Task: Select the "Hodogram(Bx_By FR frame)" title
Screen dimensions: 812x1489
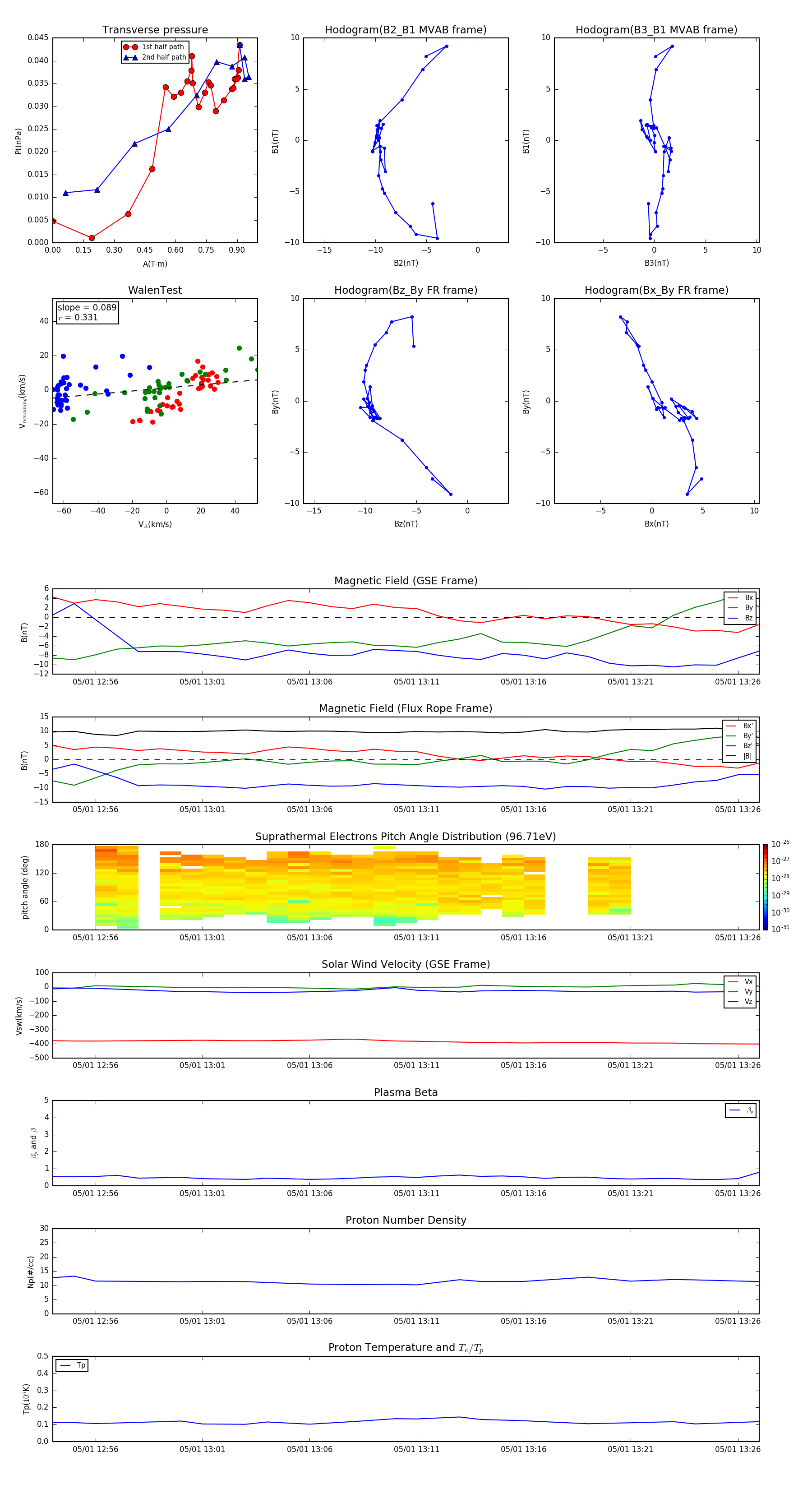Action: [656, 290]
